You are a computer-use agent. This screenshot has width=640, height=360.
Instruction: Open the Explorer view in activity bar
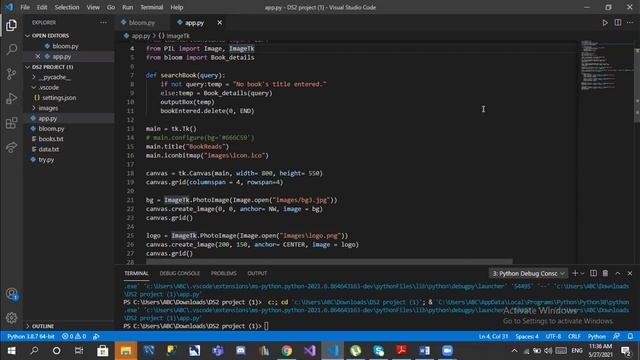point(11,25)
